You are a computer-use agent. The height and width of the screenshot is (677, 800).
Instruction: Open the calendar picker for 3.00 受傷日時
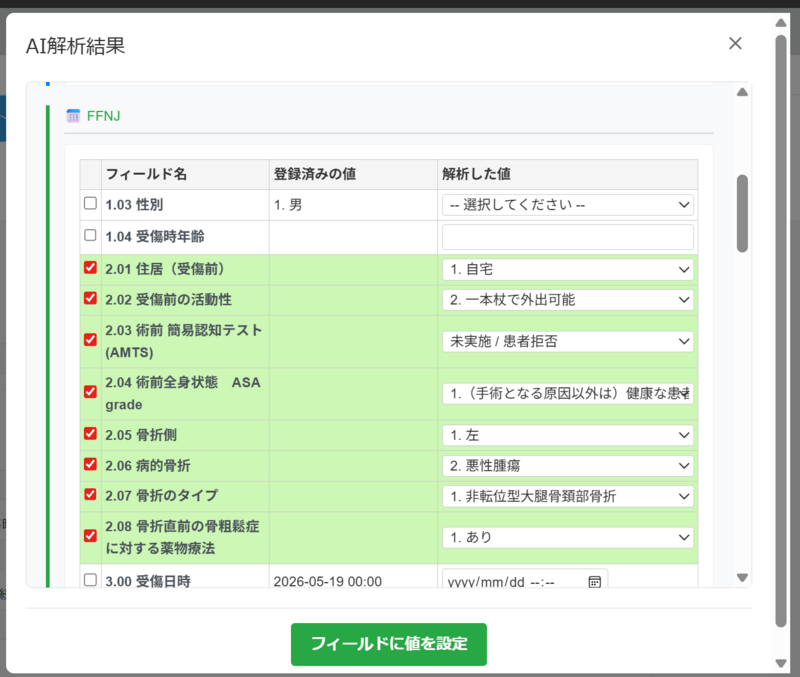pos(594,582)
